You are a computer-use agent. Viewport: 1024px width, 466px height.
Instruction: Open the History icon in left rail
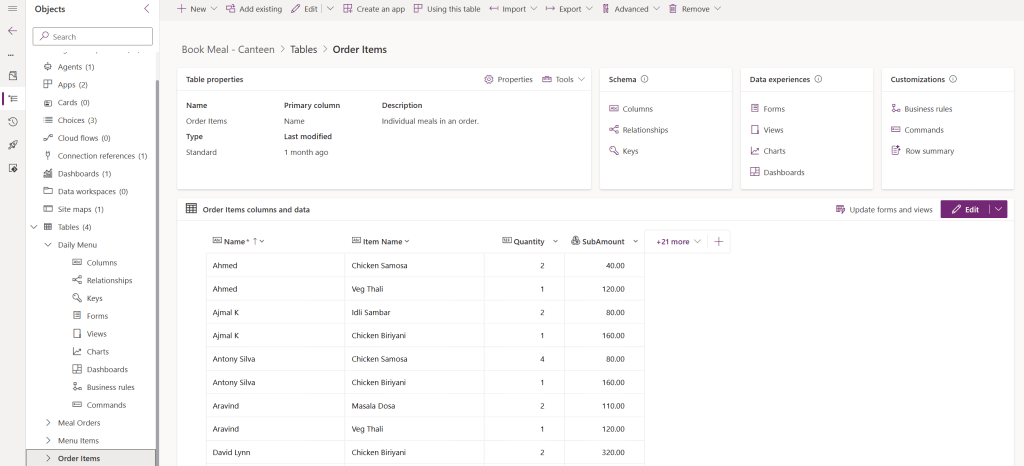(12, 121)
